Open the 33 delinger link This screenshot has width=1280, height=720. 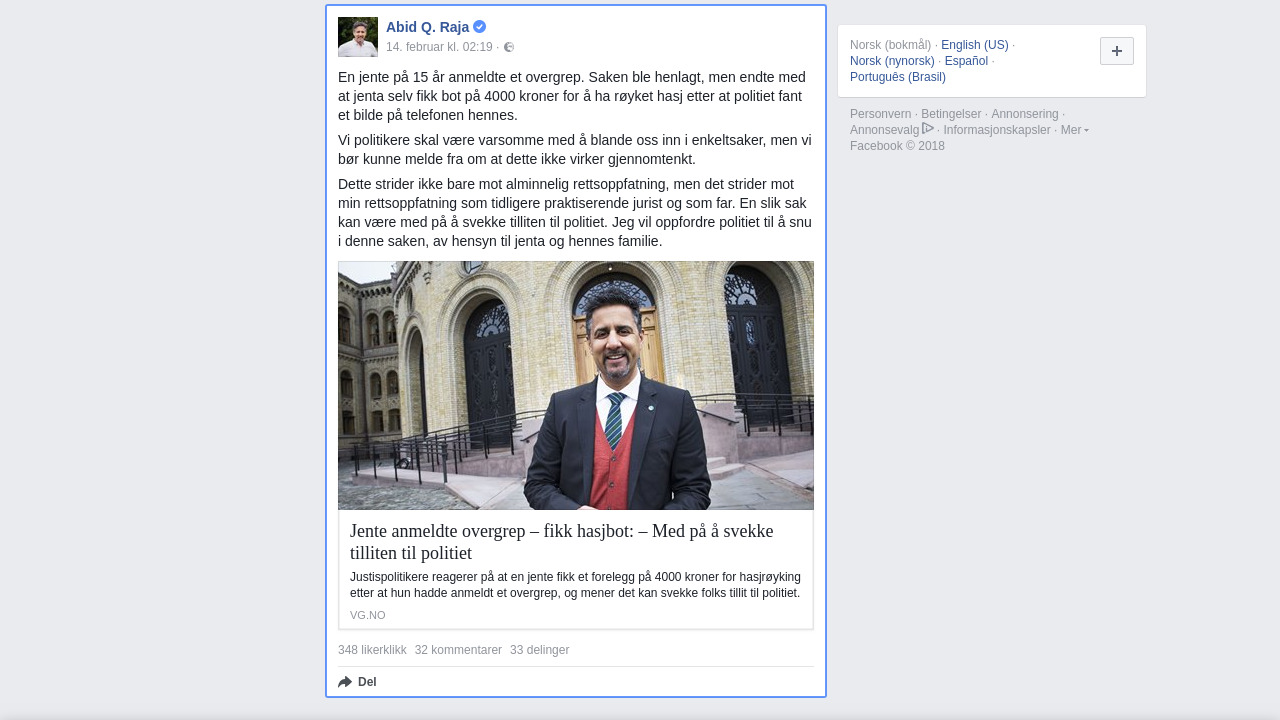pos(539,650)
